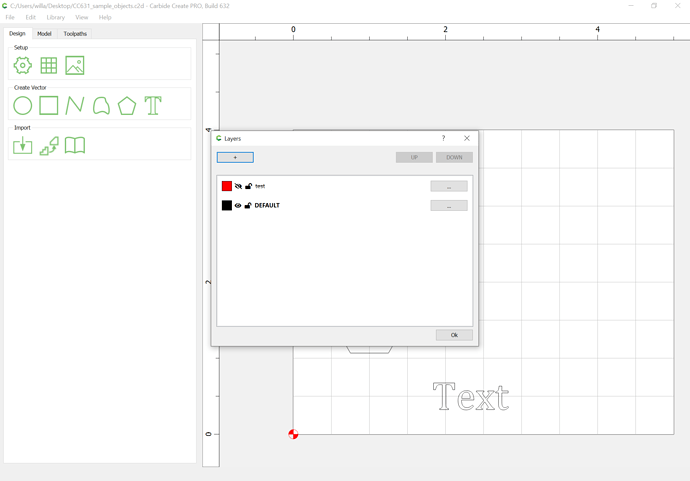Select the Circle vector tool
This screenshot has height=481, width=690.
22,106
